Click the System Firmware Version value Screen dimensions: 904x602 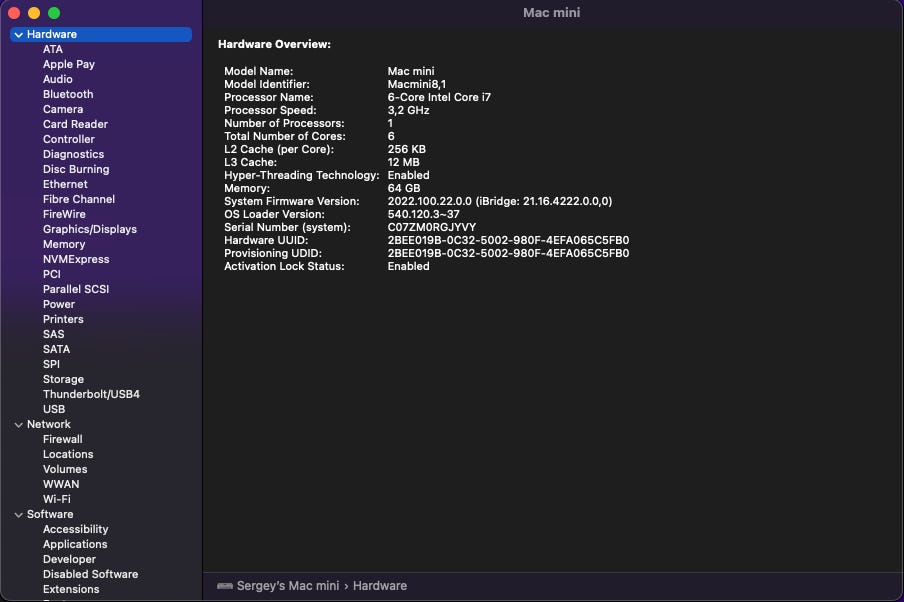pos(500,201)
